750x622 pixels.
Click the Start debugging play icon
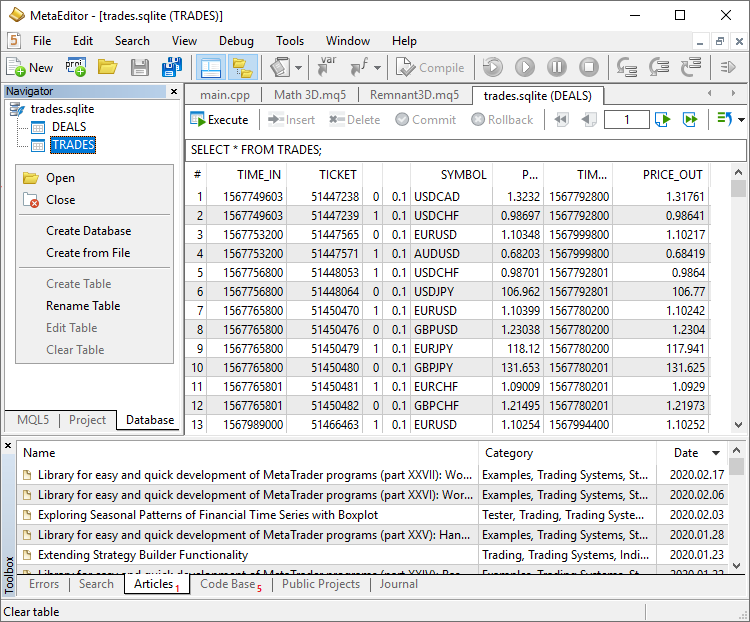point(525,67)
